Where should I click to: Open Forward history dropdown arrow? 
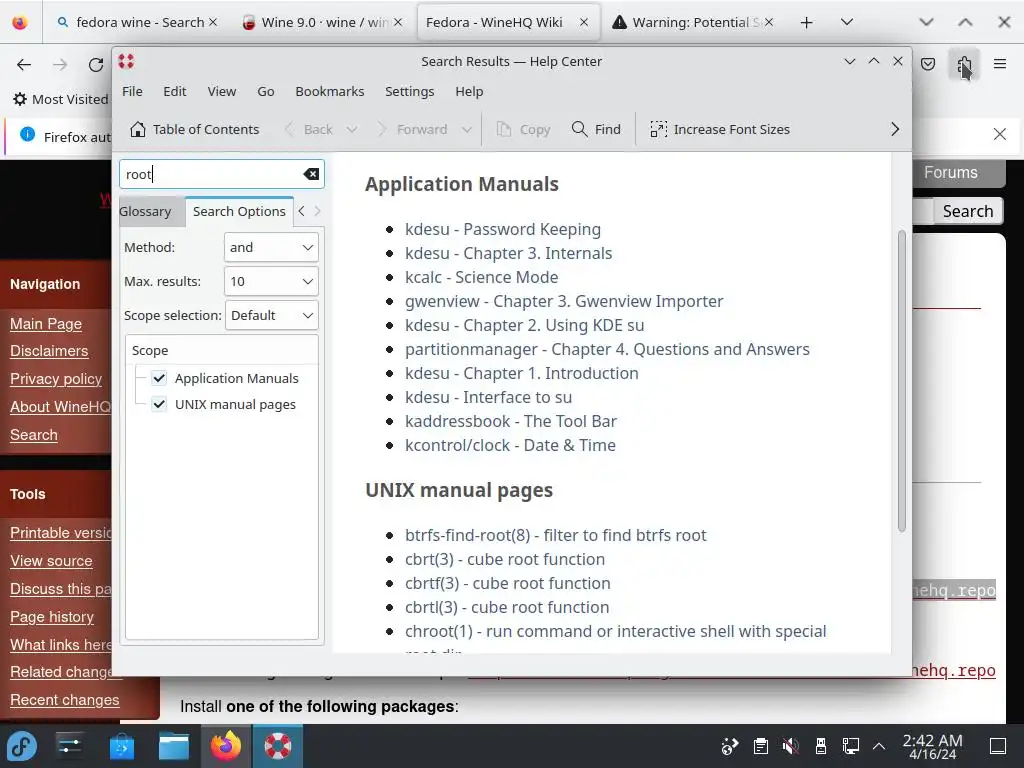click(466, 129)
